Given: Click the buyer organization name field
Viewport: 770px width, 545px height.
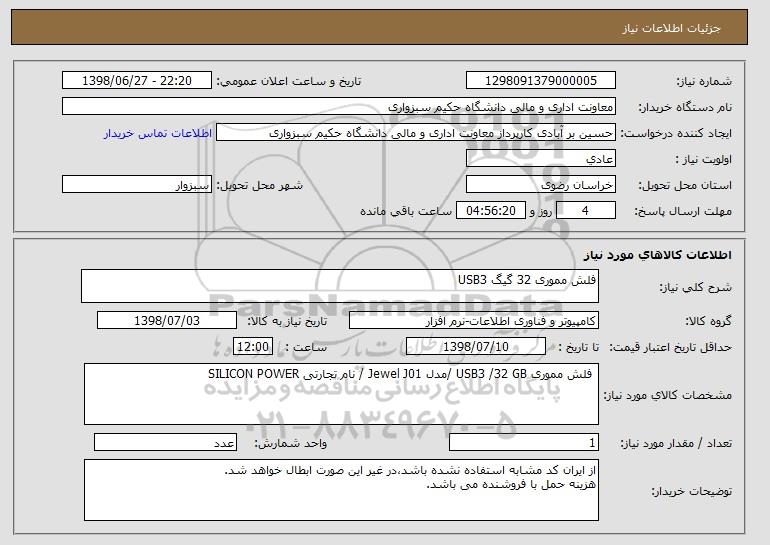Looking at the screenshot, I should pyautogui.click(x=339, y=107).
